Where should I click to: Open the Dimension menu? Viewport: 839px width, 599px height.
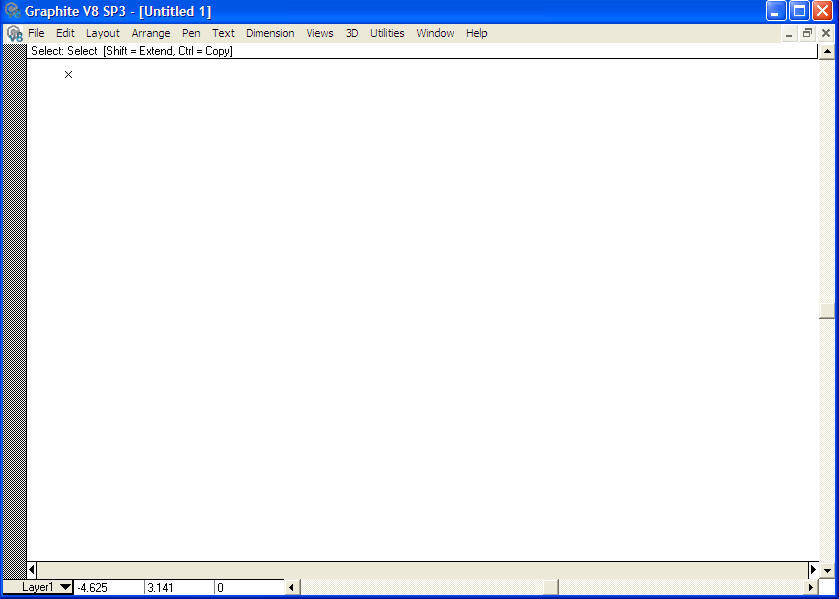(x=270, y=33)
